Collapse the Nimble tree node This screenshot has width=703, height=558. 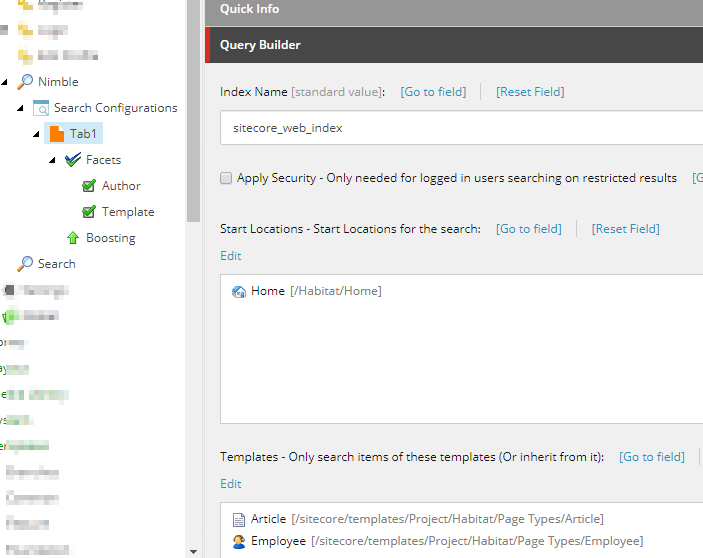pos(4,82)
